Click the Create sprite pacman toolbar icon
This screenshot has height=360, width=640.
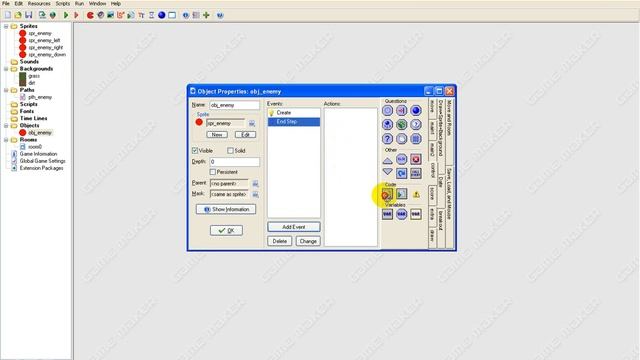pos(90,15)
